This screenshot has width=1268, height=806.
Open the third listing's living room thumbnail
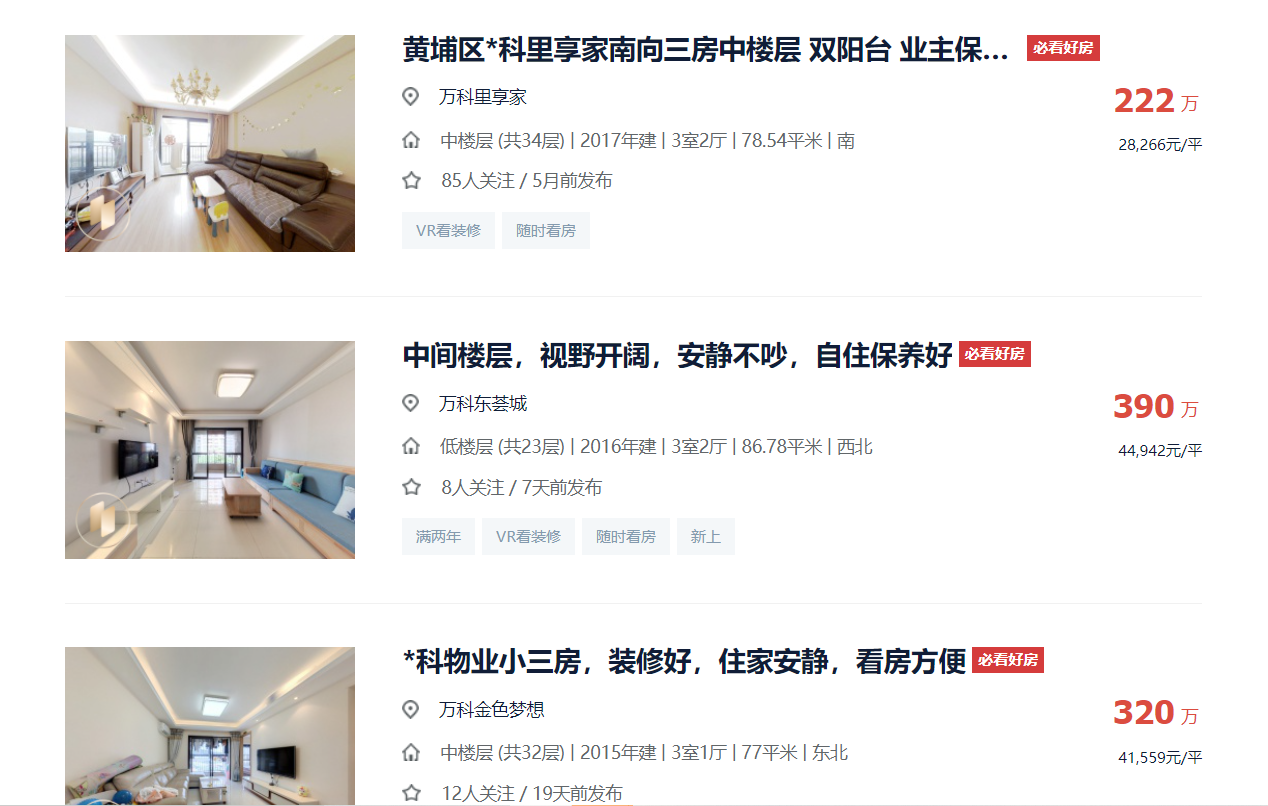[x=210, y=726]
